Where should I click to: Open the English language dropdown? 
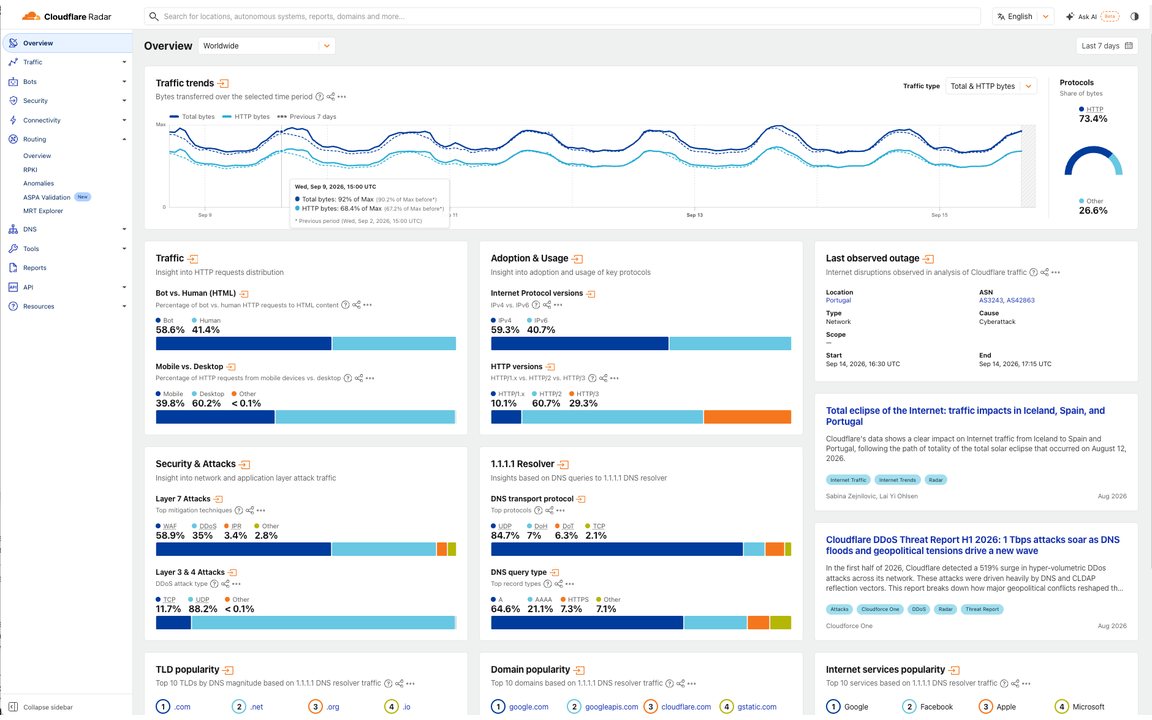(x=1023, y=16)
